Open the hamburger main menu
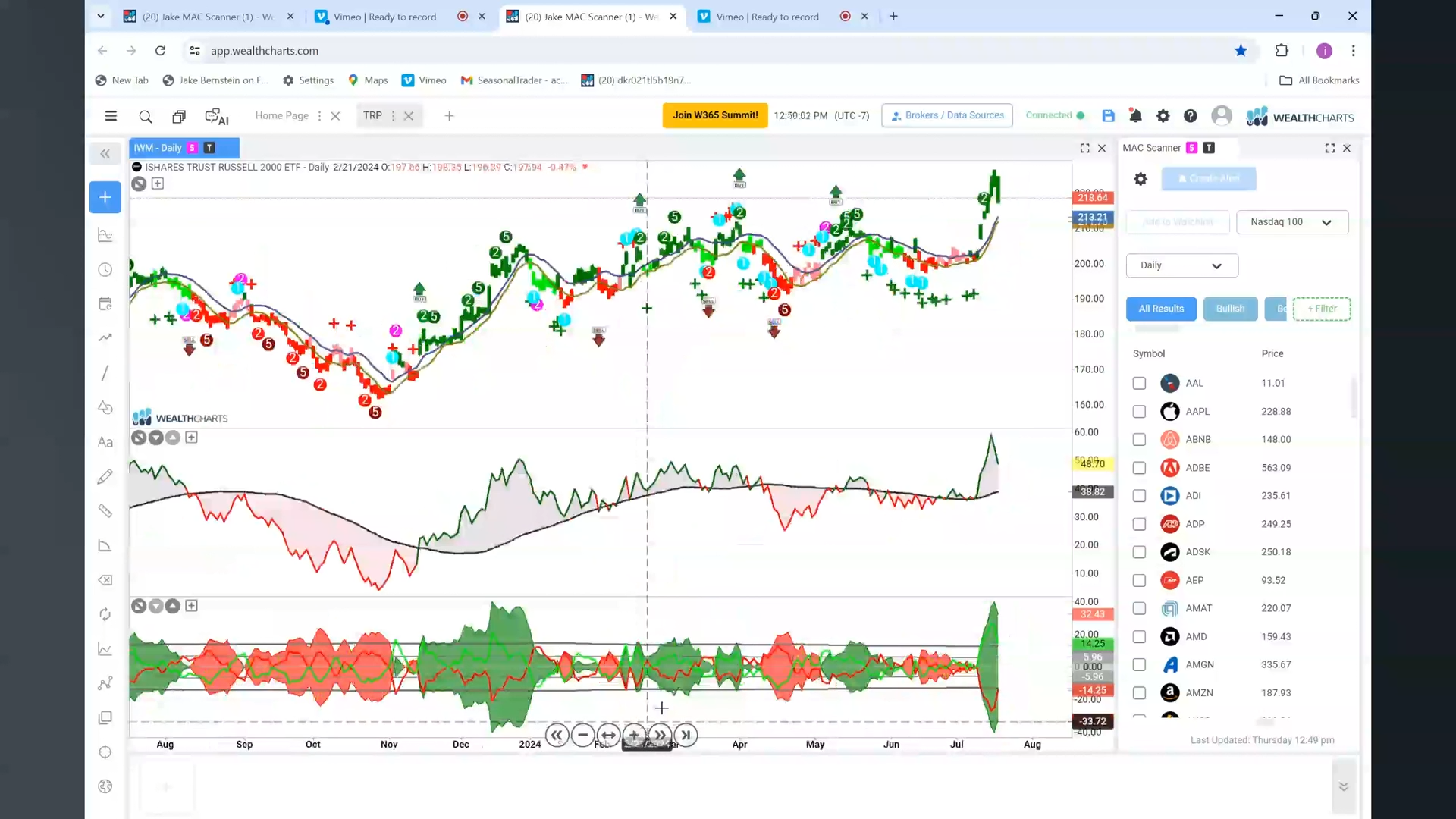 111,116
